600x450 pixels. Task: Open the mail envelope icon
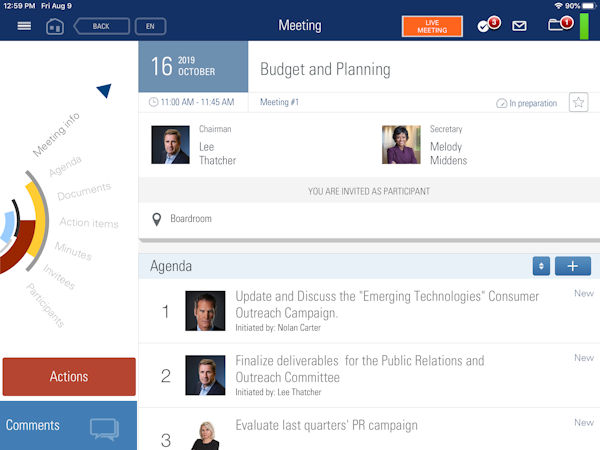tap(519, 26)
